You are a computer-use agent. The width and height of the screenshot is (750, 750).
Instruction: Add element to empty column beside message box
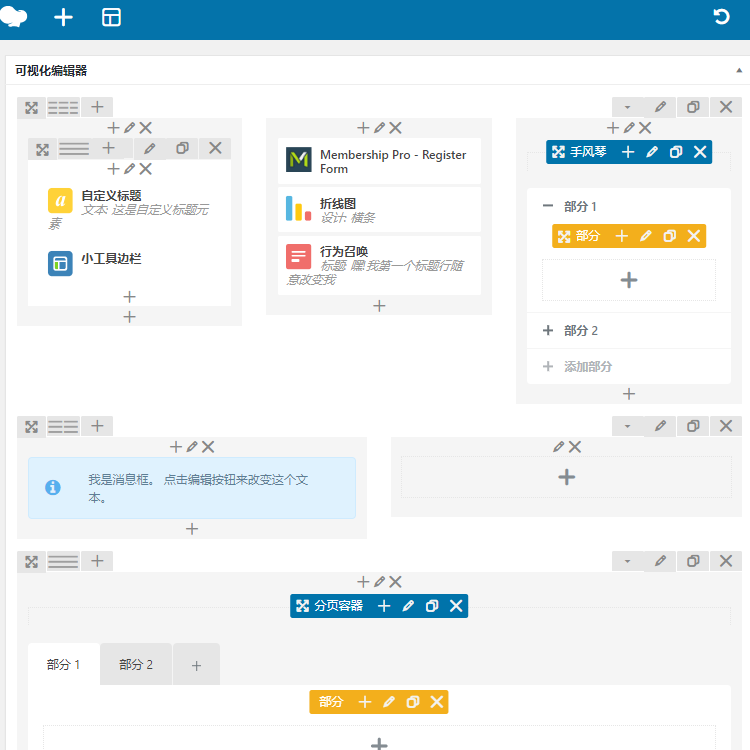click(566, 477)
